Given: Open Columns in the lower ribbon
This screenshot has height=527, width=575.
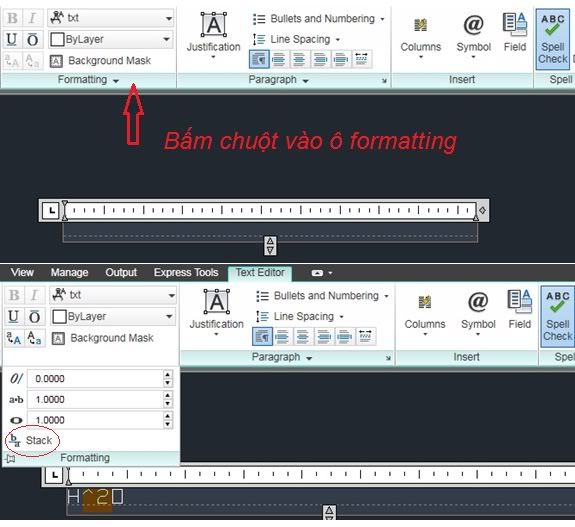Looking at the screenshot, I should (x=425, y=314).
